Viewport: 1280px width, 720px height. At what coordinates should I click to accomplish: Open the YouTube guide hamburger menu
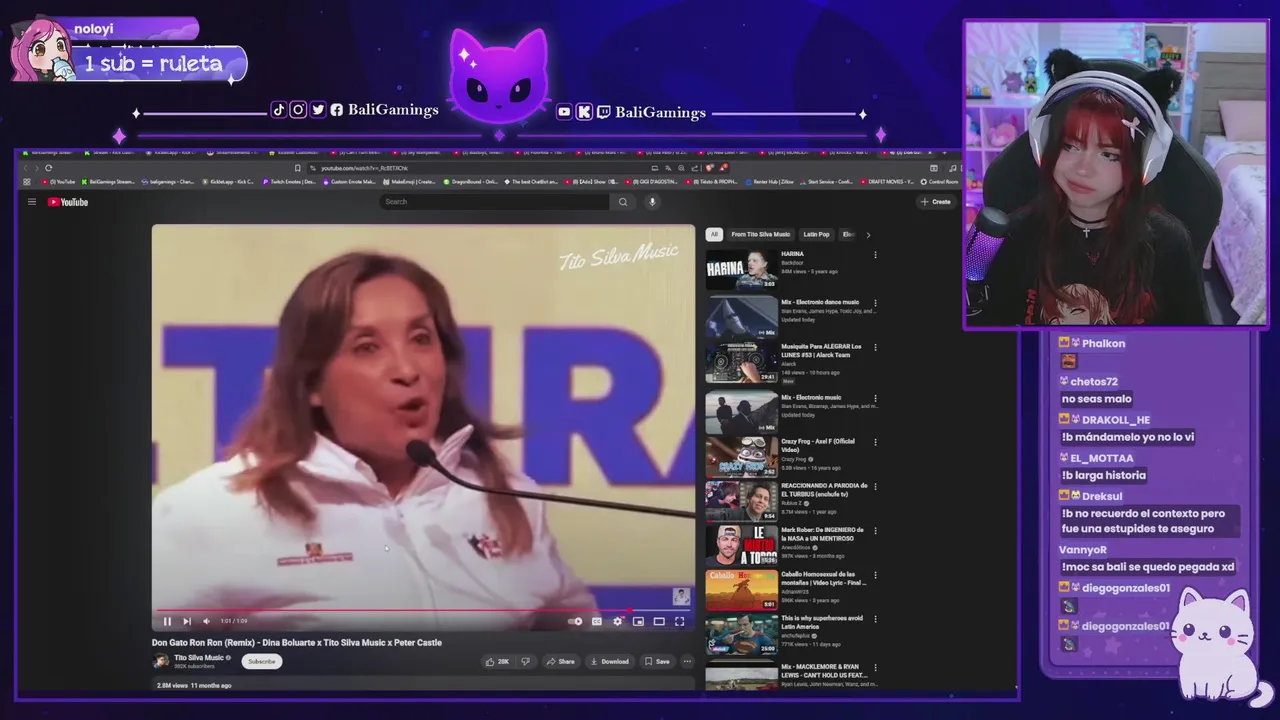pyautogui.click(x=32, y=202)
